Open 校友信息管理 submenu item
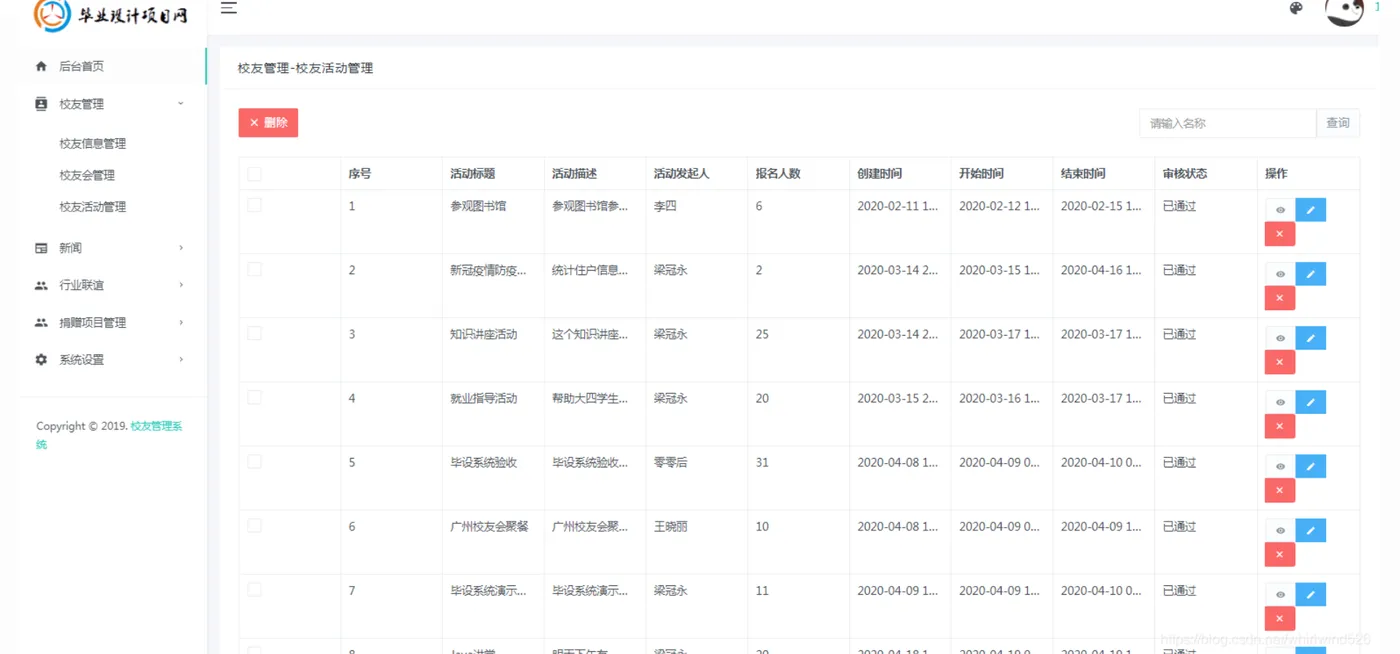This screenshot has width=1400, height=654. click(92, 143)
